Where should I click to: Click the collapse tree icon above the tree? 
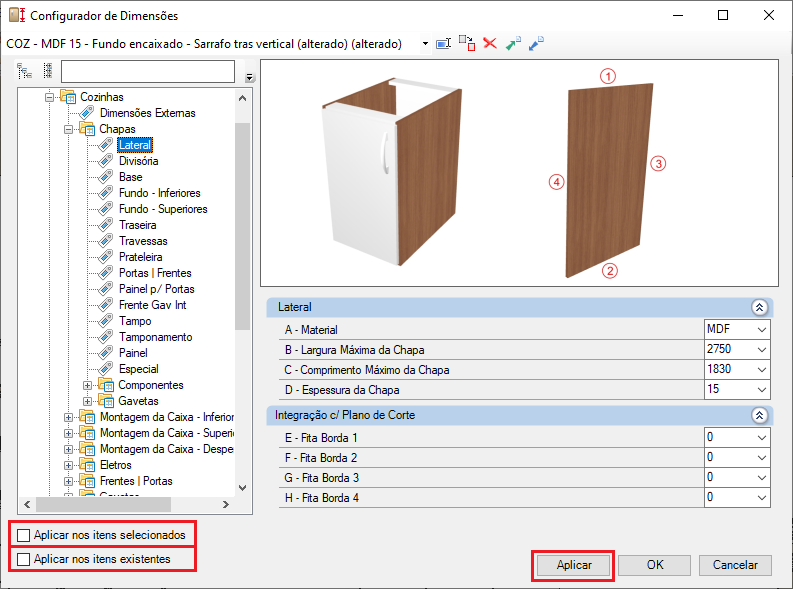pos(48,71)
